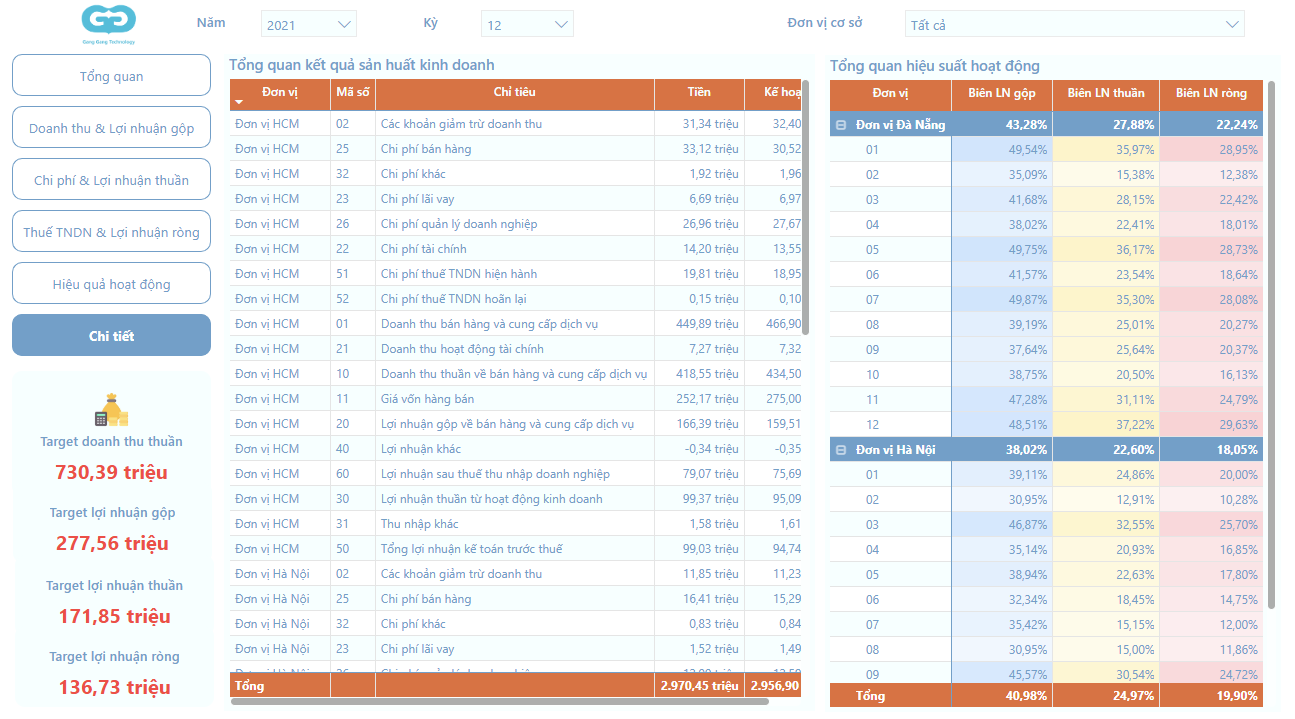Sort by Biên LN gộp header
Screen dimensions: 1295x719
click(x=1002, y=93)
